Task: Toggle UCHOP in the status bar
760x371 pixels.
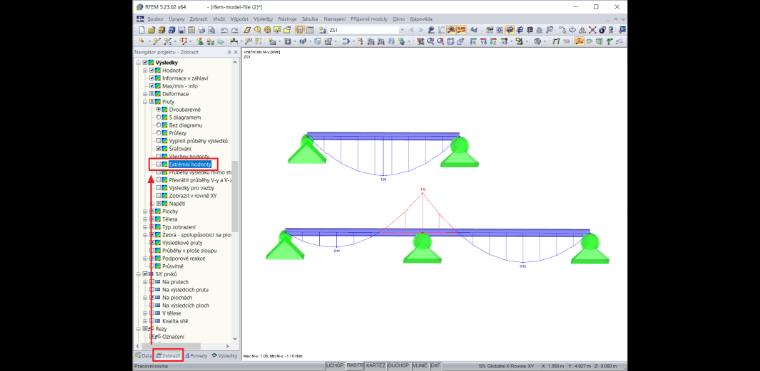Action: click(x=335, y=365)
